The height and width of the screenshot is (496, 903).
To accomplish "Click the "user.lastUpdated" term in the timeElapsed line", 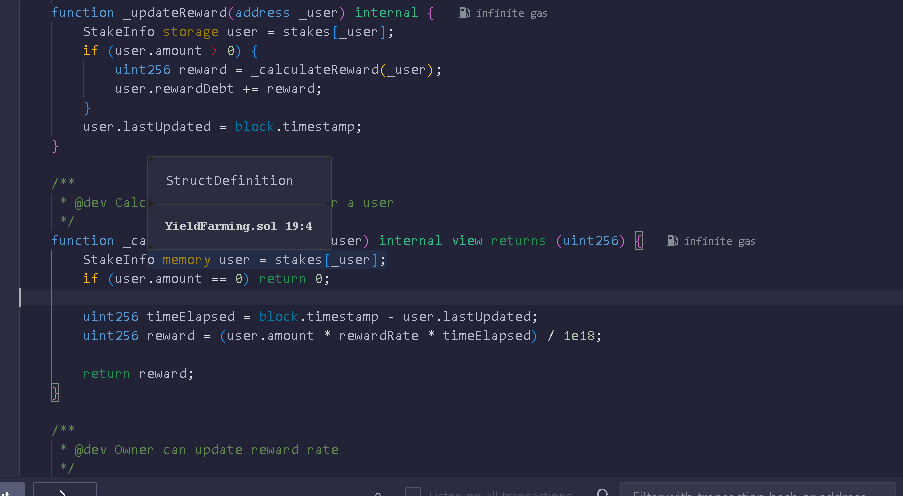I will click(466, 317).
